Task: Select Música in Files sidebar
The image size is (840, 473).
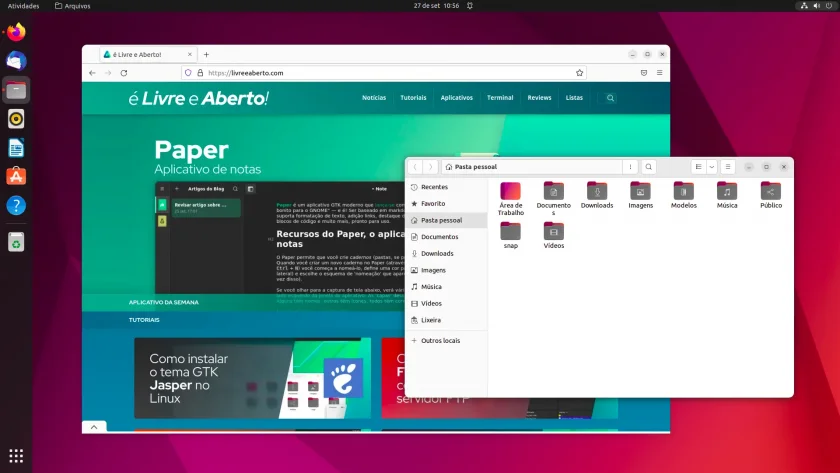Action: pyautogui.click(x=447, y=287)
